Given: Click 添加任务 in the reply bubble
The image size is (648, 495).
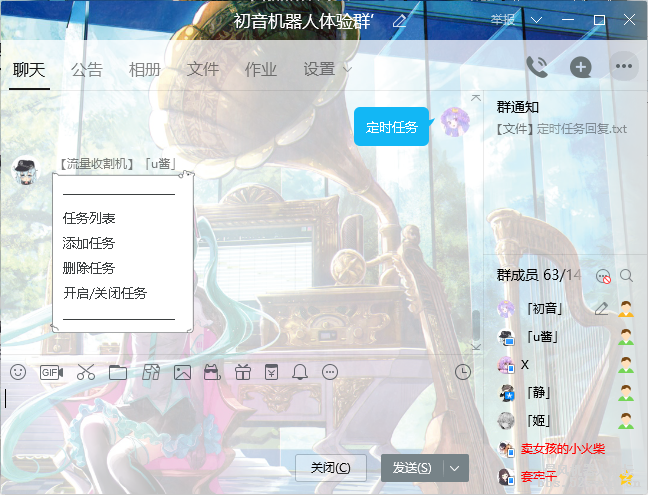Looking at the screenshot, I should (88, 243).
